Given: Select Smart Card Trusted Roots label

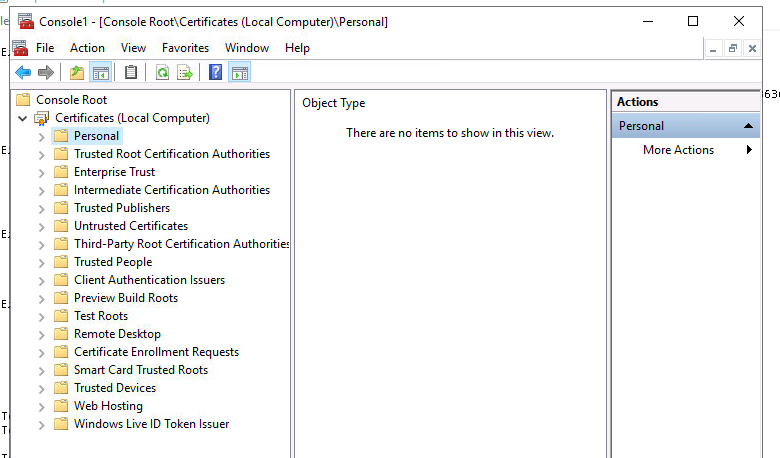Looking at the screenshot, I should pos(141,370).
